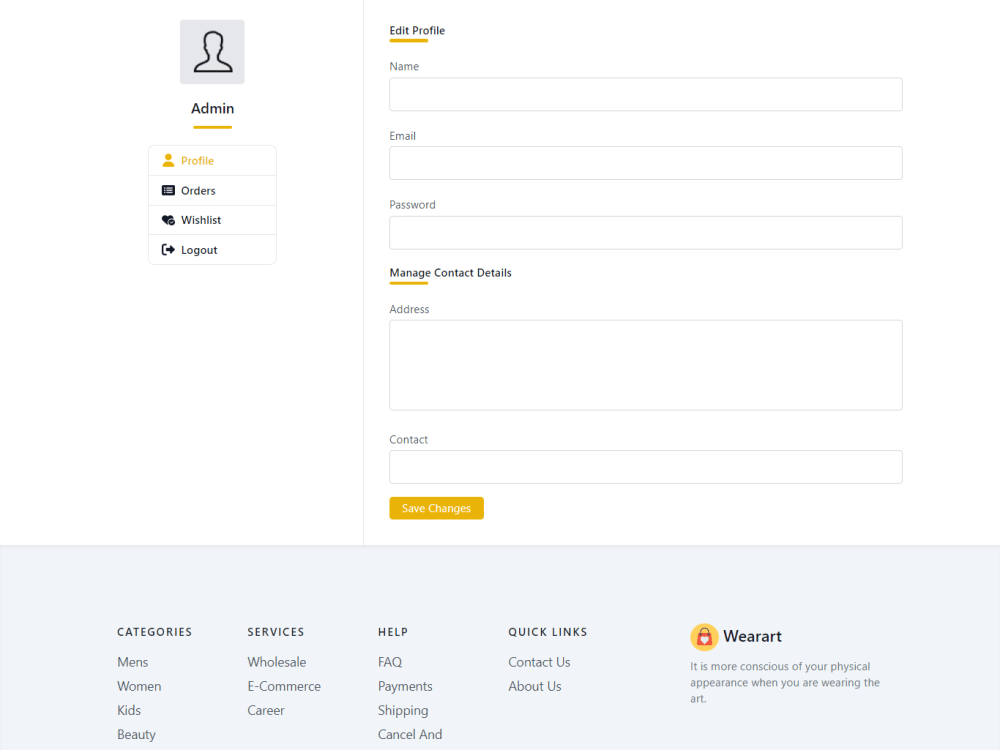
Task: Click the Wishlist heart icon
Action: click(168, 220)
